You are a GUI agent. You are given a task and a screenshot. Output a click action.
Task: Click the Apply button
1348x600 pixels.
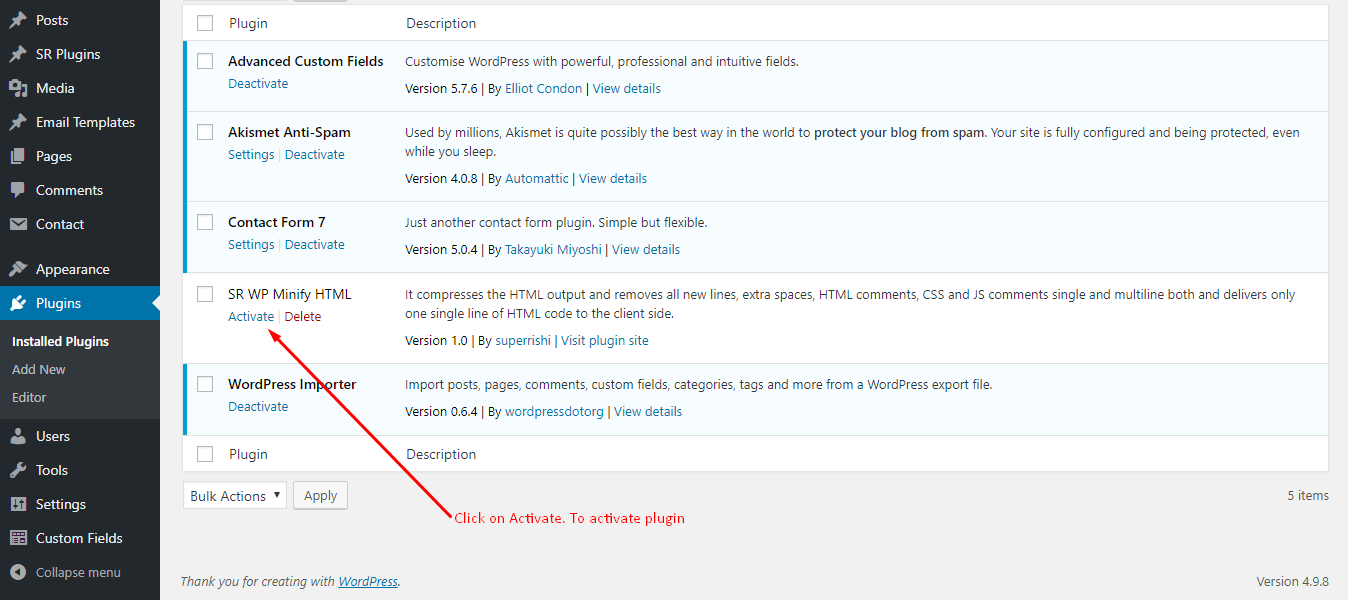320,495
